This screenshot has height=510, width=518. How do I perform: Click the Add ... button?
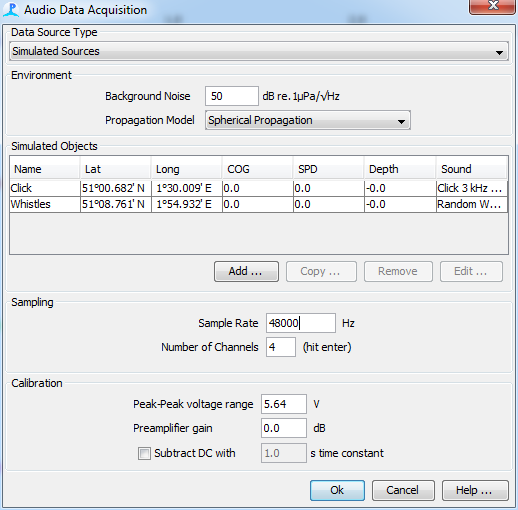pos(246,271)
